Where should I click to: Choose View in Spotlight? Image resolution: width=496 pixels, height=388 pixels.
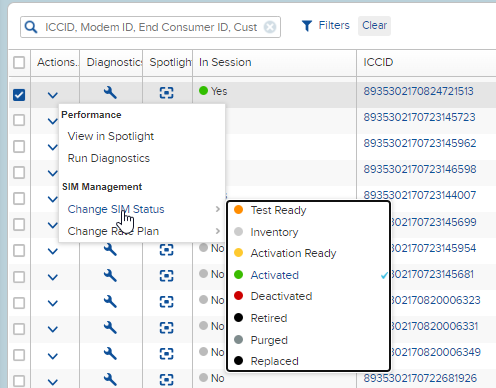click(x=111, y=136)
